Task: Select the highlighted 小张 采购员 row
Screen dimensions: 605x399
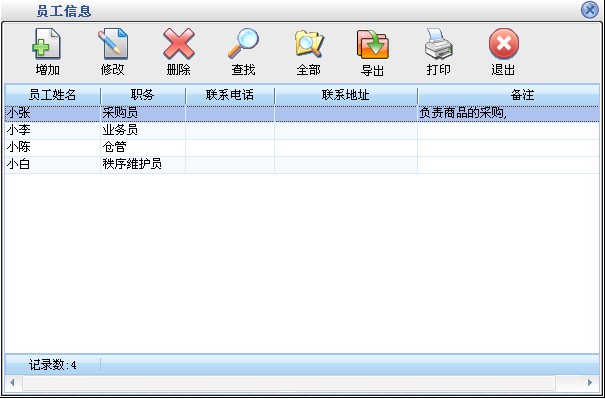Action: coord(302,113)
